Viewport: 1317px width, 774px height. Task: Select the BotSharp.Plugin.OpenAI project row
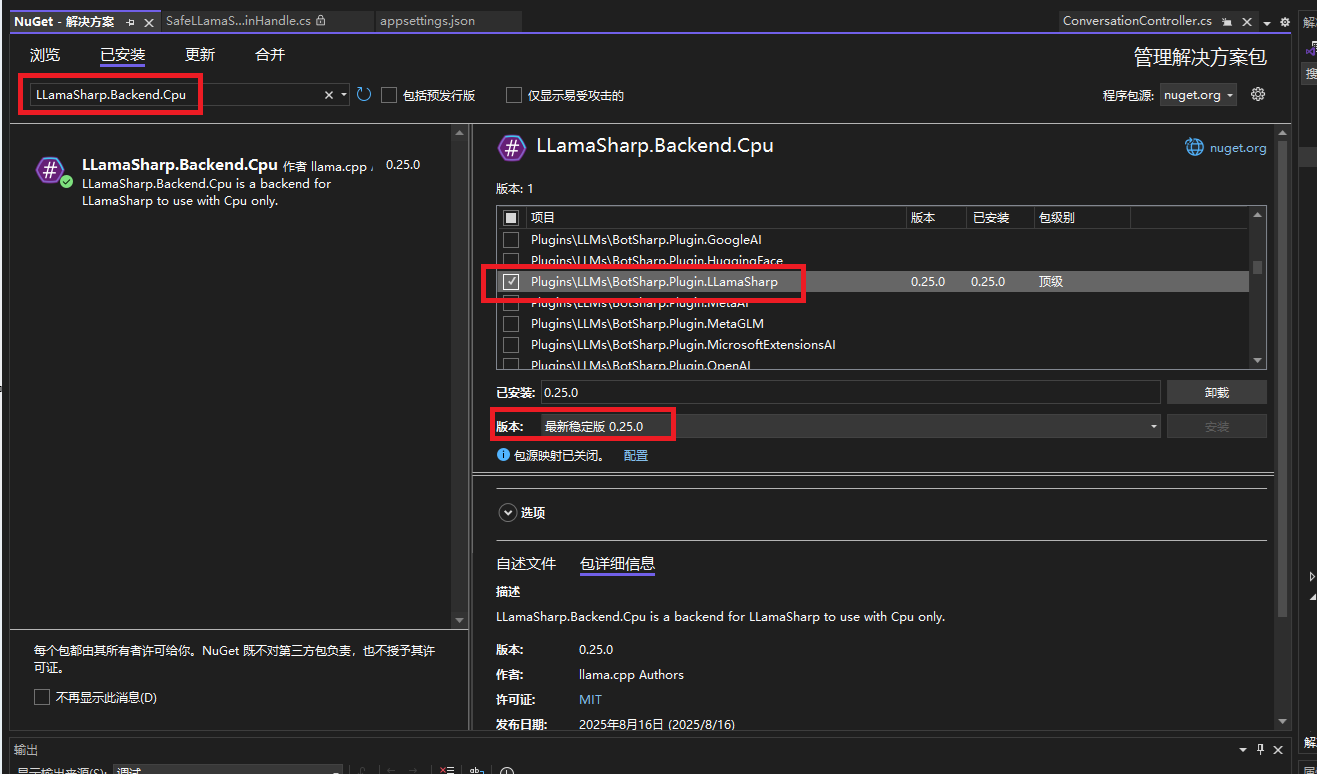click(x=873, y=364)
